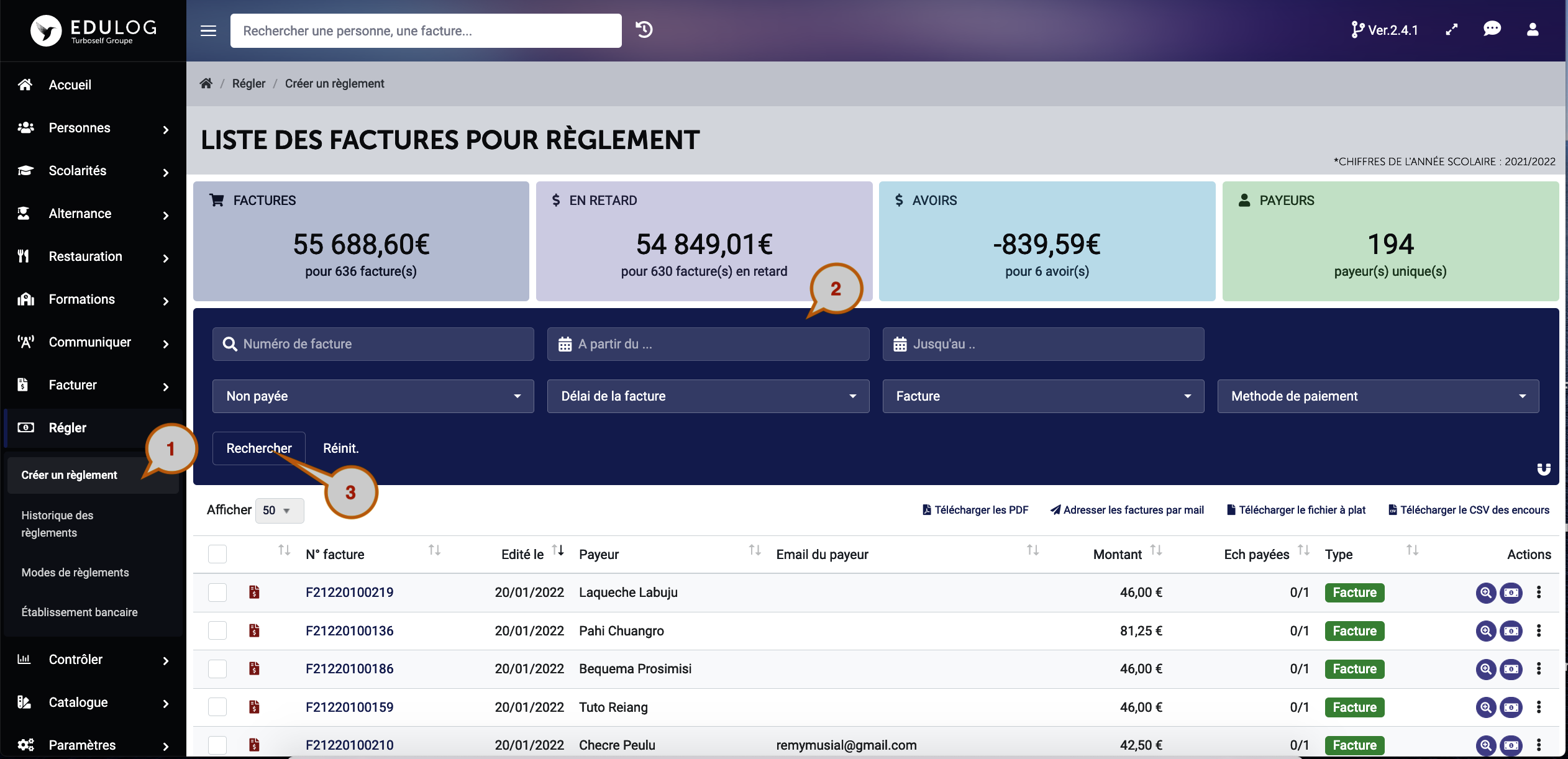Image resolution: width=1568 pixels, height=759 pixels.
Task: Expand the Restauration sidebar menu
Action: (93, 257)
